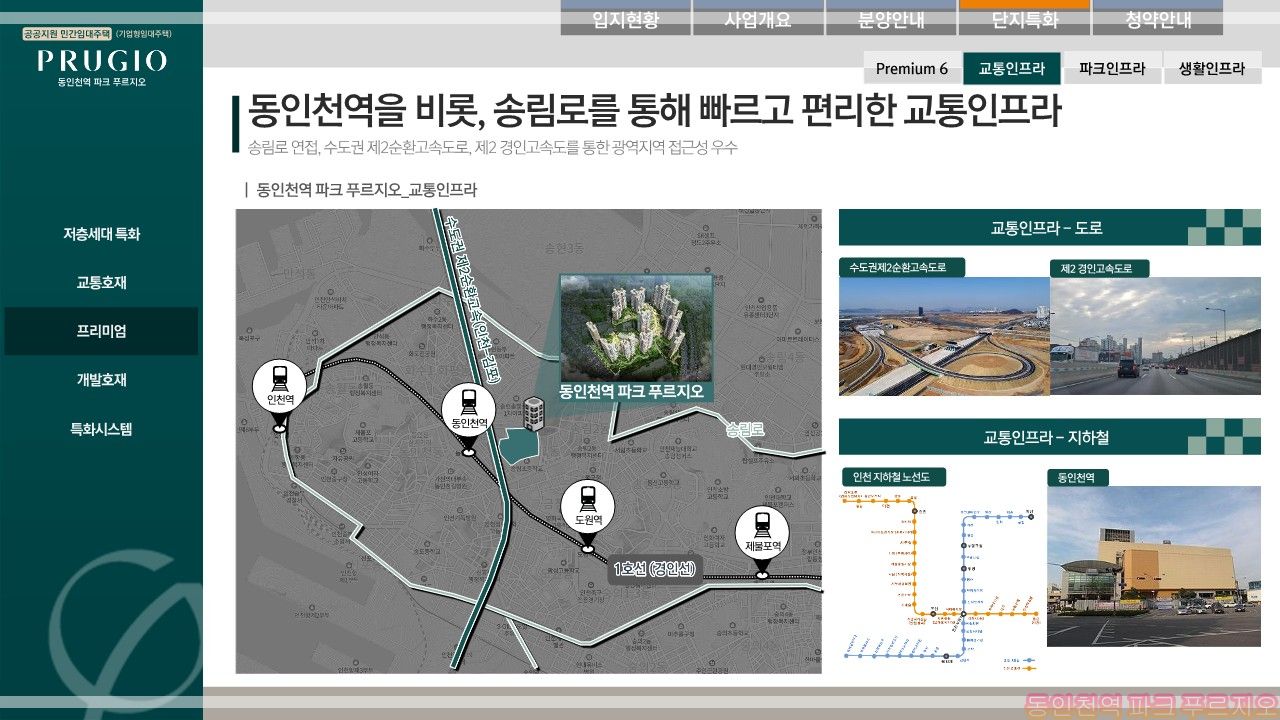
Task: Switch to the Premium 6 tab
Action: point(912,68)
